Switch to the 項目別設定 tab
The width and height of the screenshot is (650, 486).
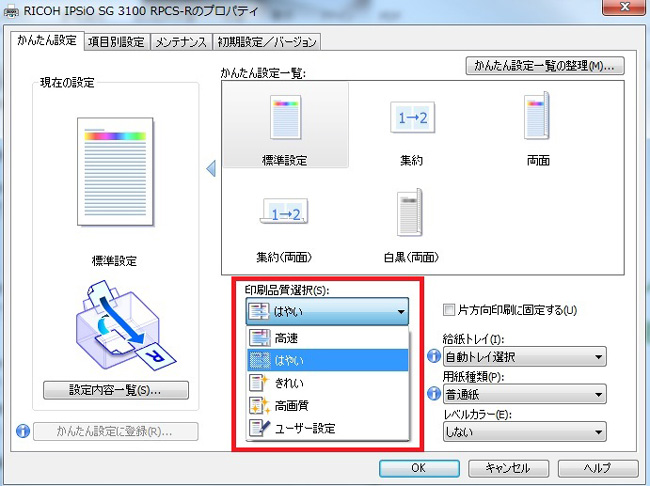click(117, 42)
